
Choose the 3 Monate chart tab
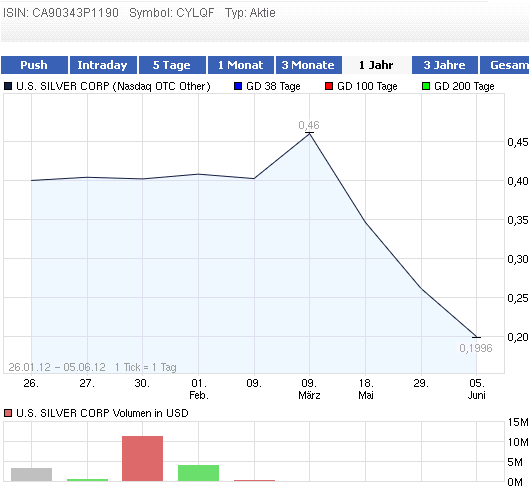tap(308, 65)
